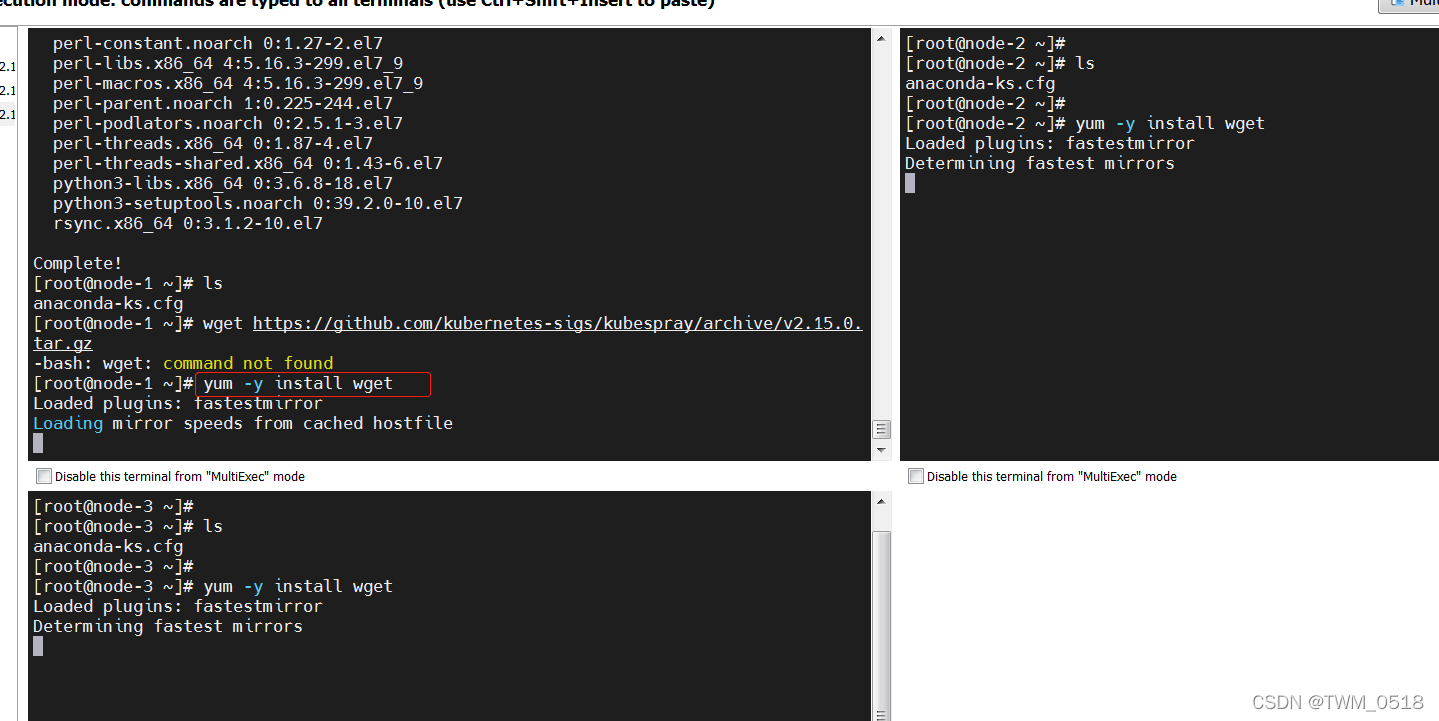Screen dimensions: 1439x721
Task: Select the topmost 2.1 session in sidebar
Action: click(x=8, y=66)
